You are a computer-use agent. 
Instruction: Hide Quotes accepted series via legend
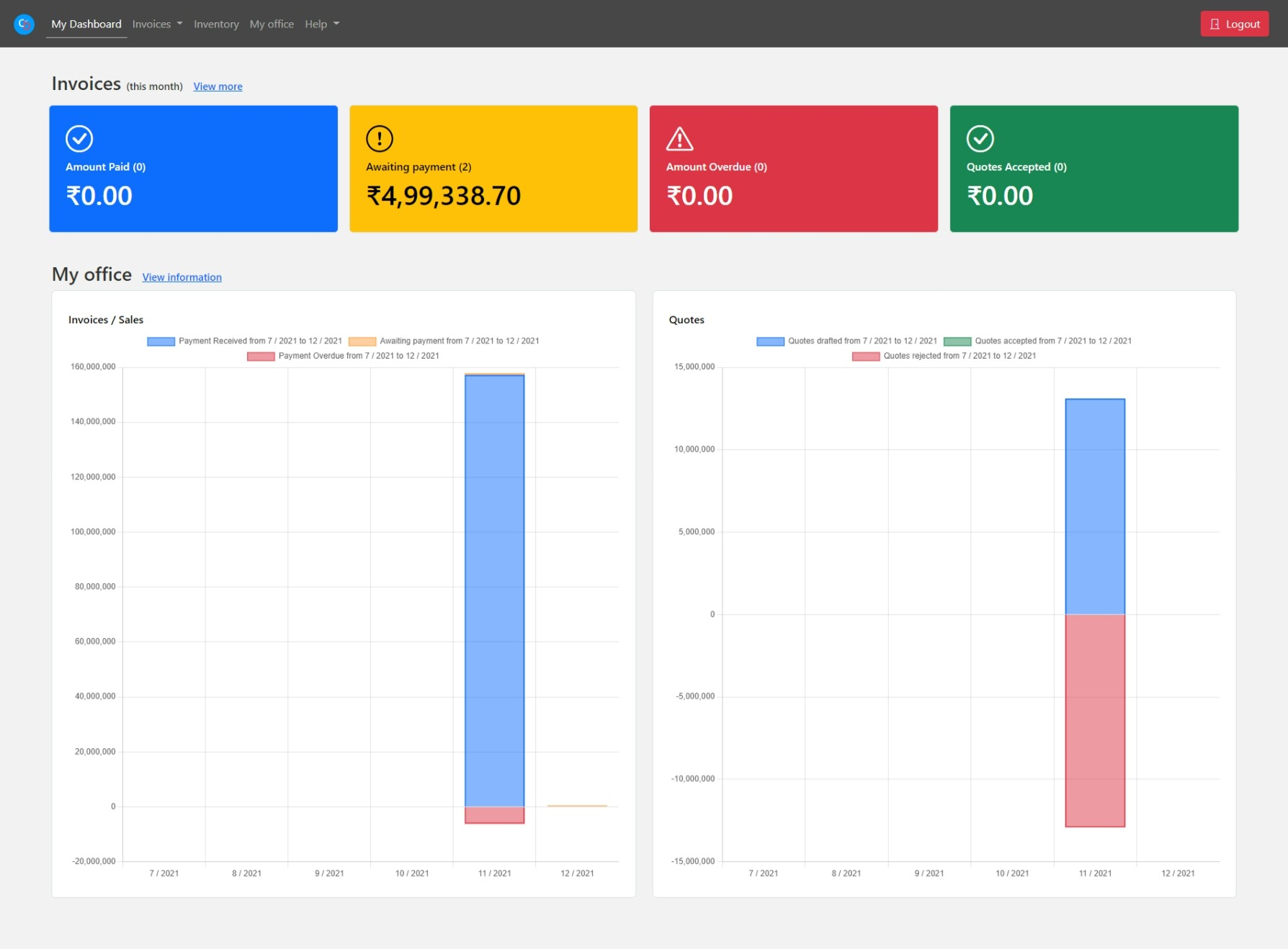pyautogui.click(x=957, y=341)
